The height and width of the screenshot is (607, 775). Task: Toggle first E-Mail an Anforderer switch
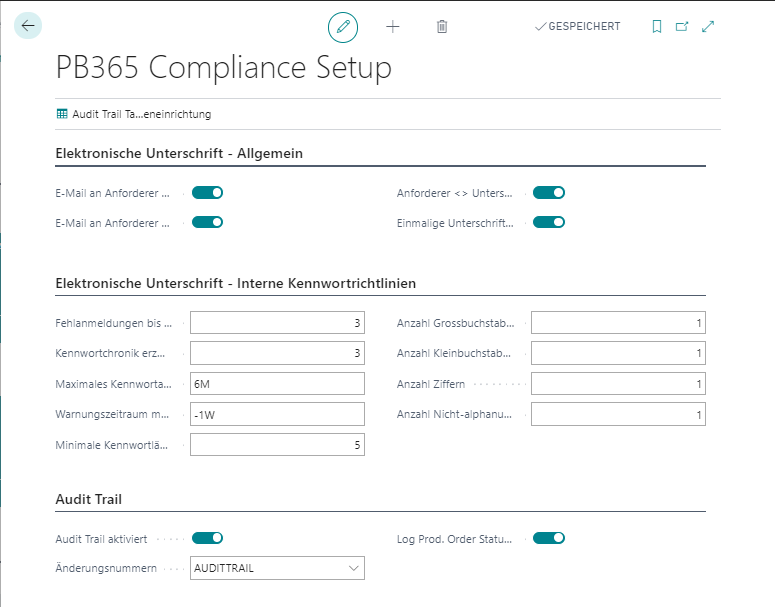click(208, 193)
